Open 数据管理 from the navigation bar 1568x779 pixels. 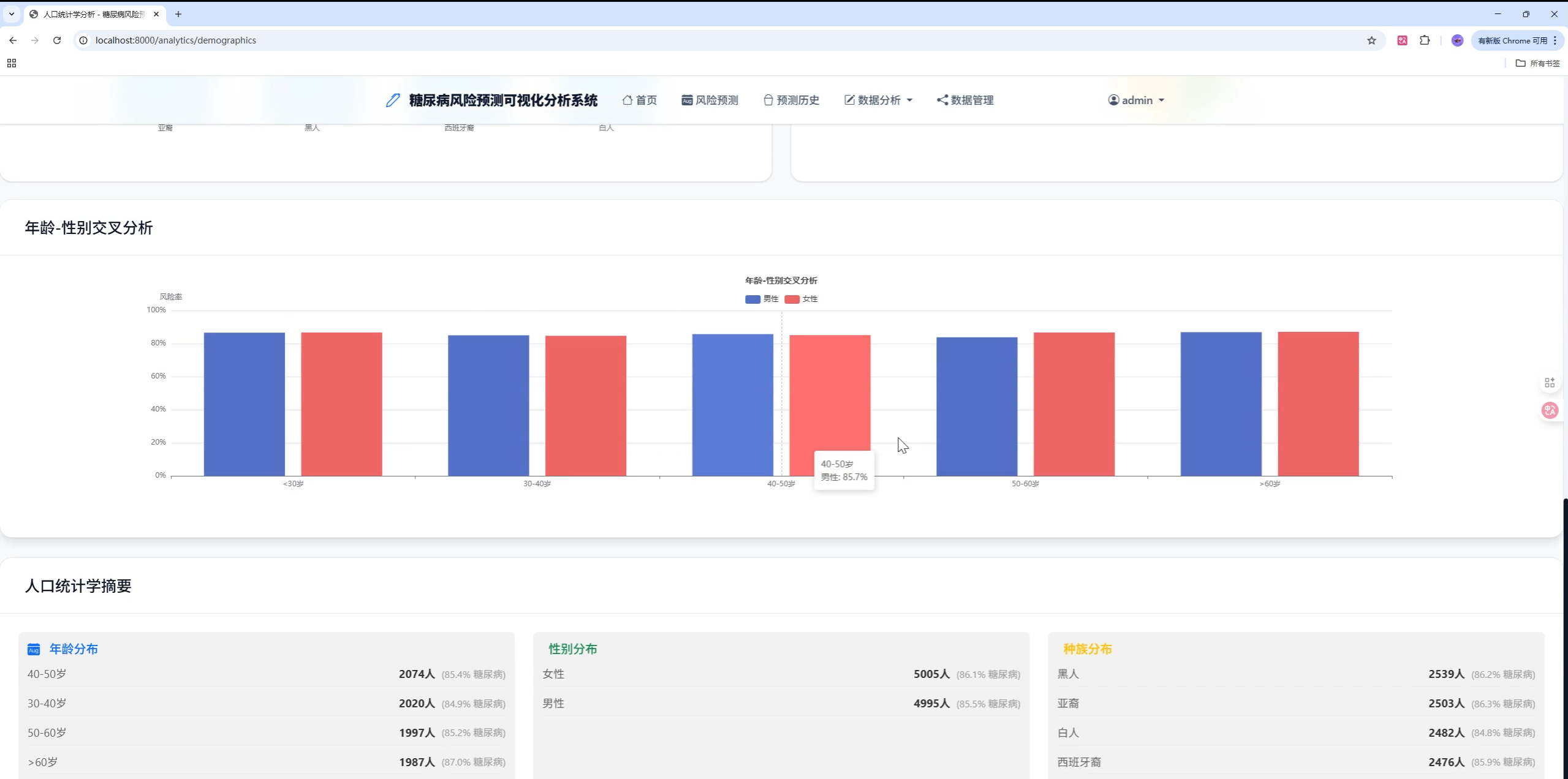point(972,100)
